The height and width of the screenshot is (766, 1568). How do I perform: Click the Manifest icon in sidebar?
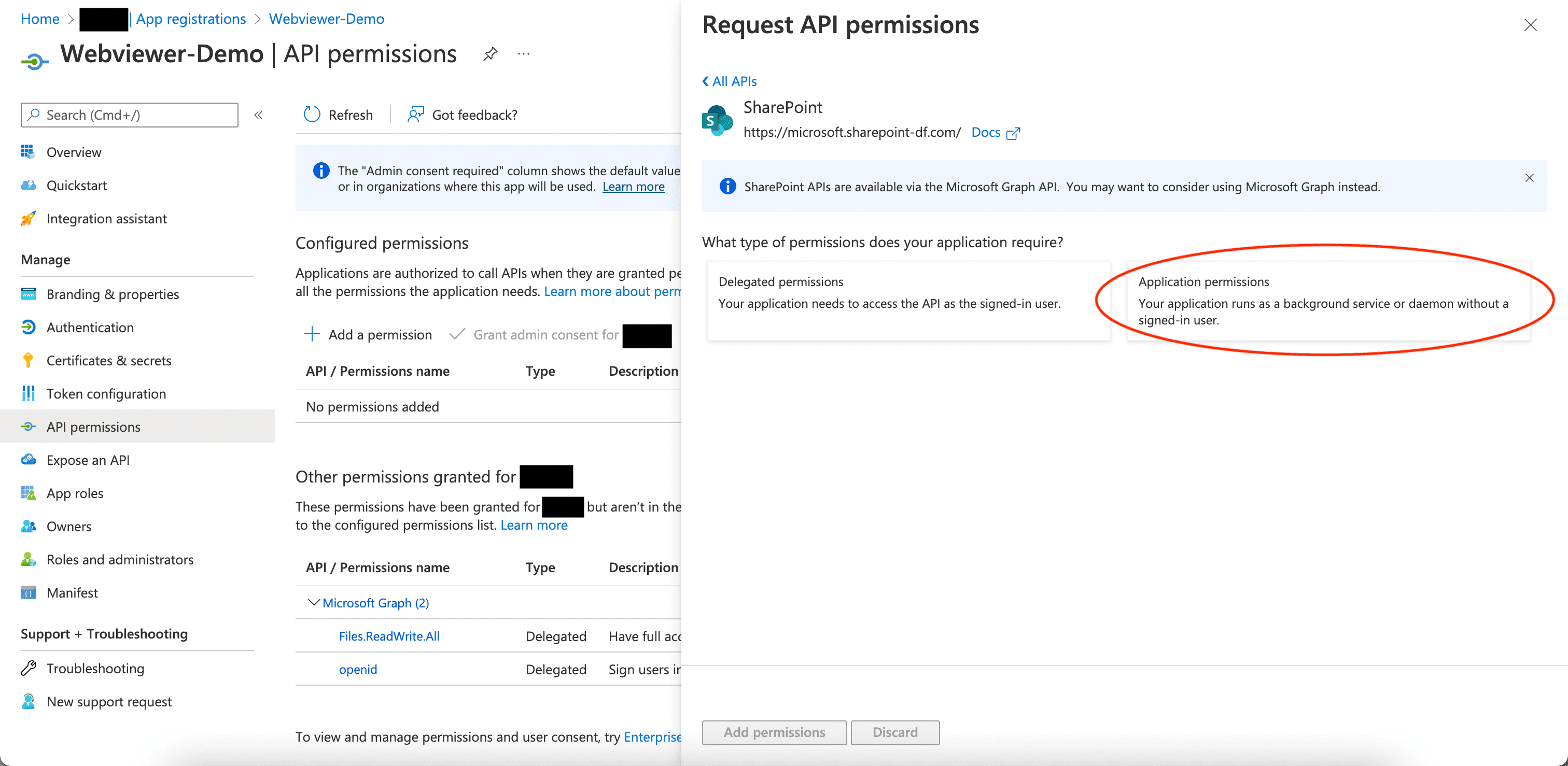click(28, 592)
